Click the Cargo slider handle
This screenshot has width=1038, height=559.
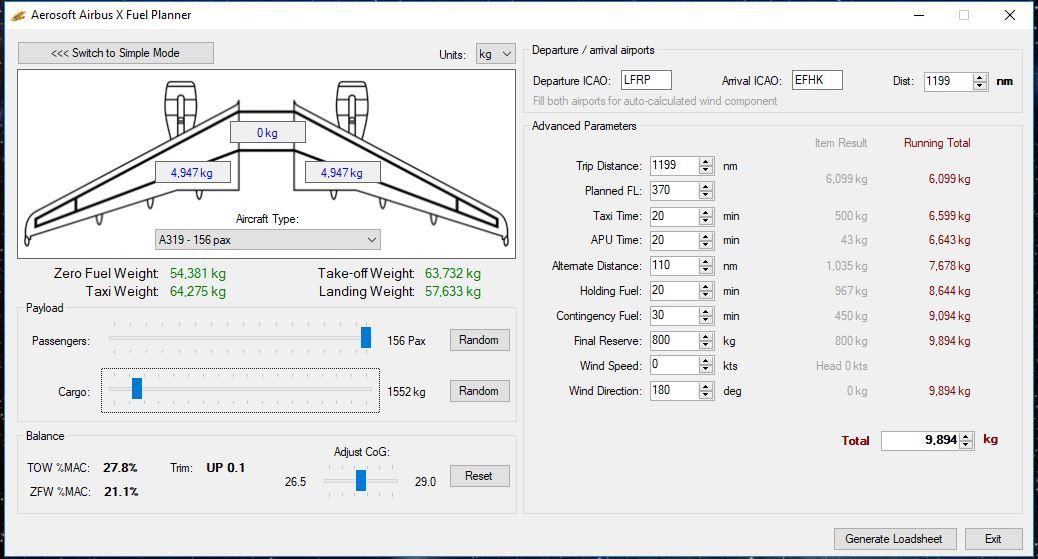click(137, 388)
